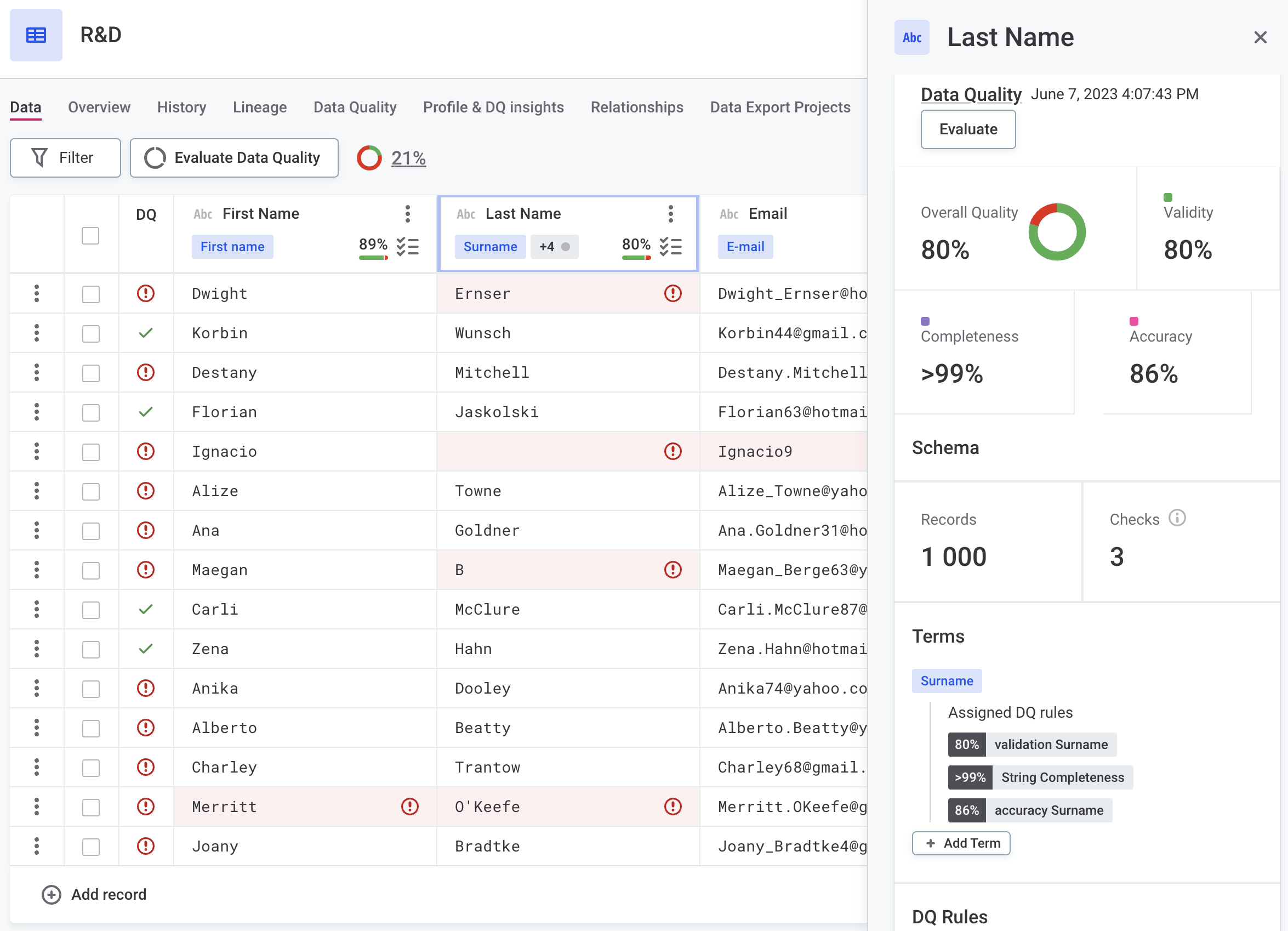
Task: Click the error icon in Ernser last name cell
Action: [x=673, y=294]
